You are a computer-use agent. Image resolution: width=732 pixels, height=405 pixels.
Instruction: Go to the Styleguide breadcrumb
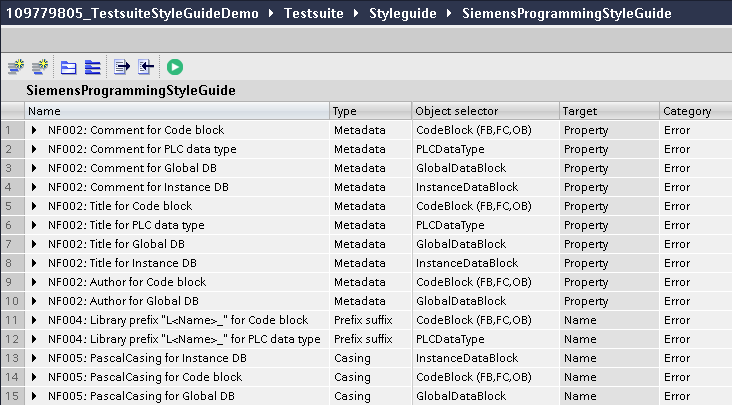(403, 13)
